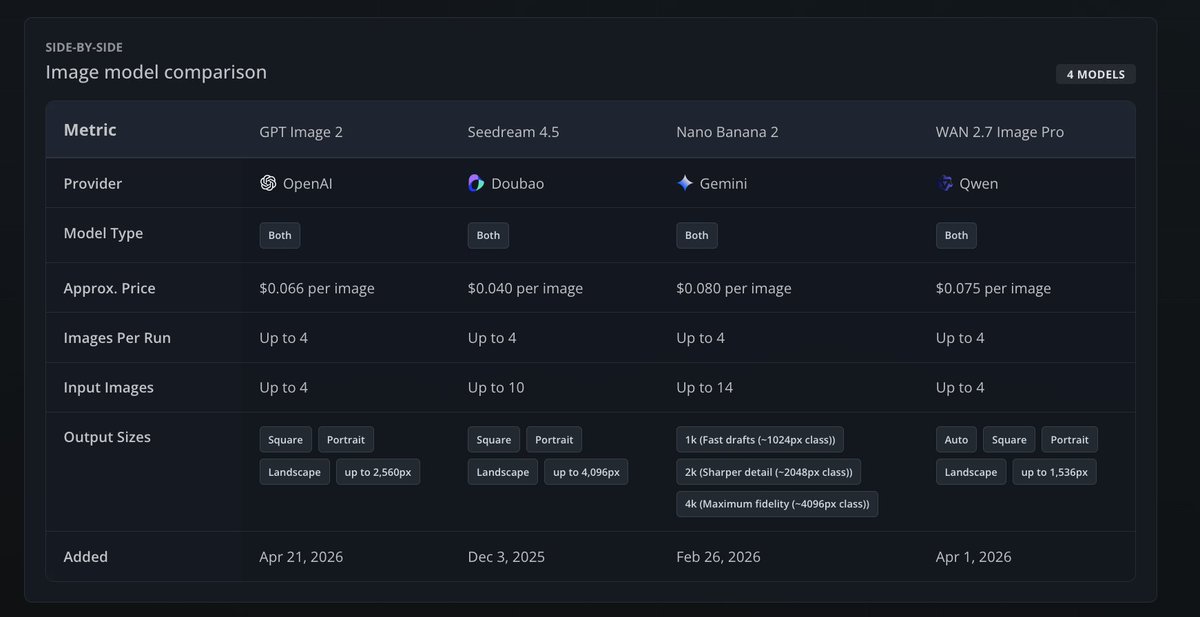Click the Image model comparison heading
The height and width of the screenshot is (617, 1200).
(156, 72)
